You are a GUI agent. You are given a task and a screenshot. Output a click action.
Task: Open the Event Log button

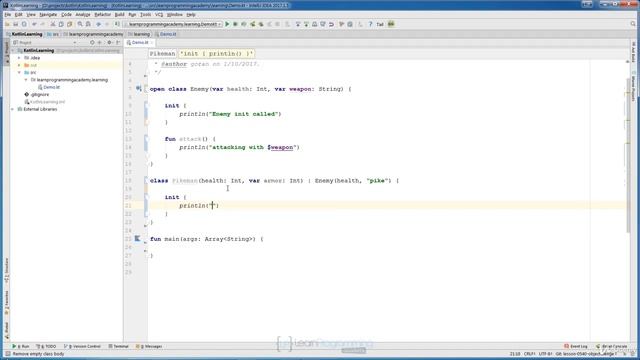click(576, 346)
